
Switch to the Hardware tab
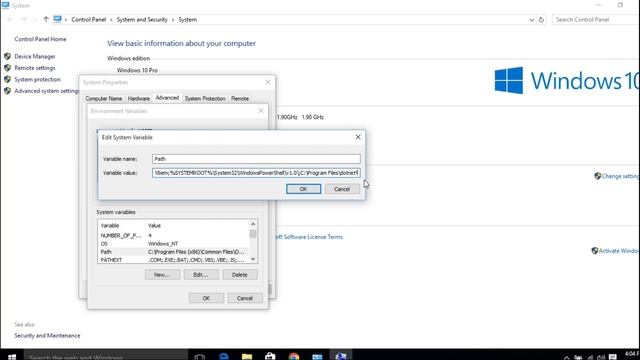(138, 99)
